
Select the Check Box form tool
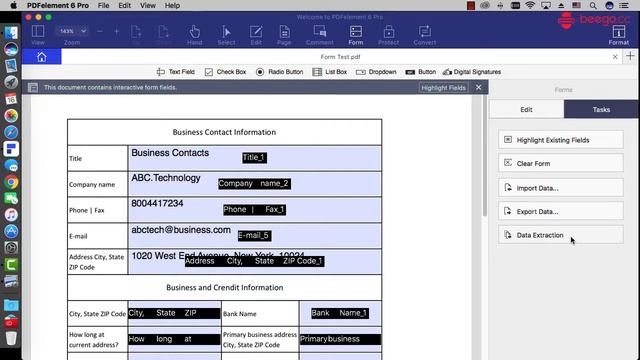point(225,72)
